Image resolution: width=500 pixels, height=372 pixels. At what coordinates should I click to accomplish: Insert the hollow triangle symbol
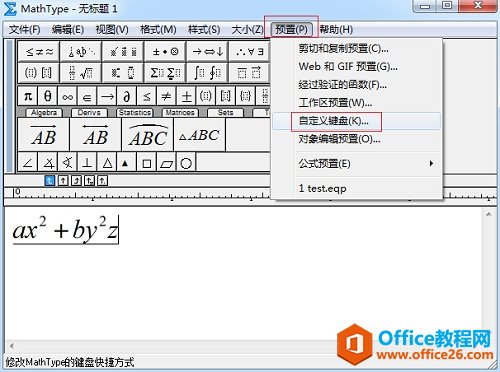[x=107, y=163]
